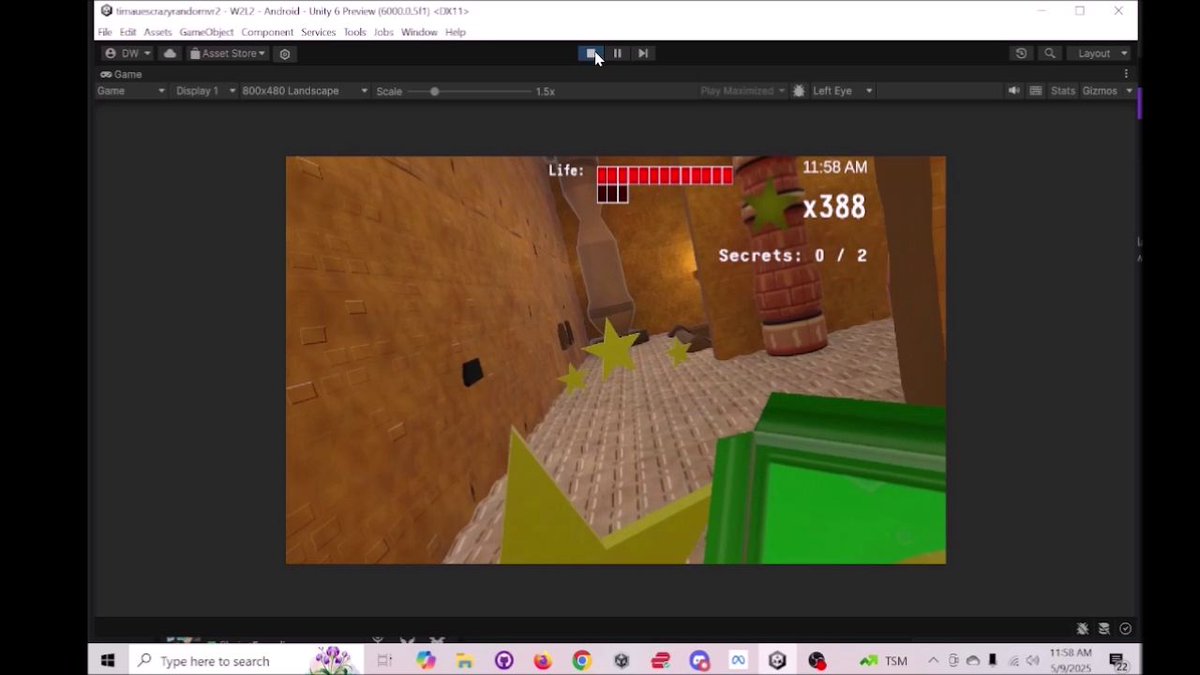Open the Game view three-dot options menu
1200x675 pixels.
1126,73
